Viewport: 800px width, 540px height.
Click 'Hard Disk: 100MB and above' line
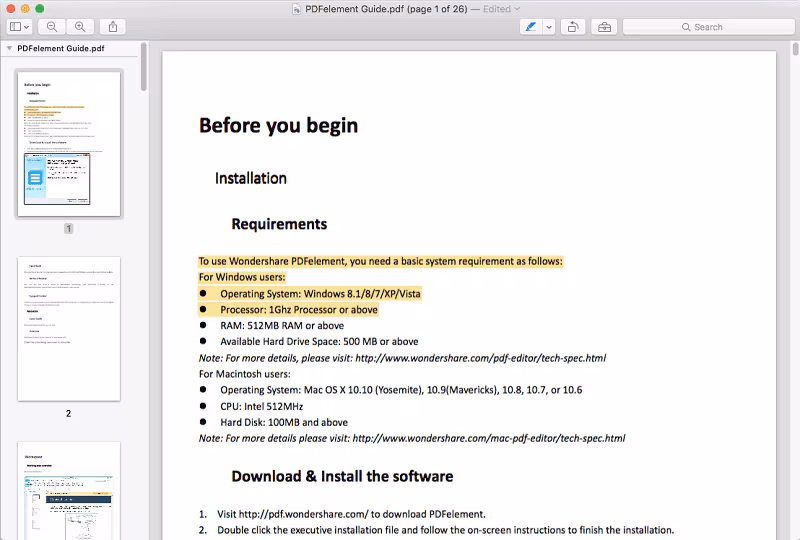[x=284, y=422]
